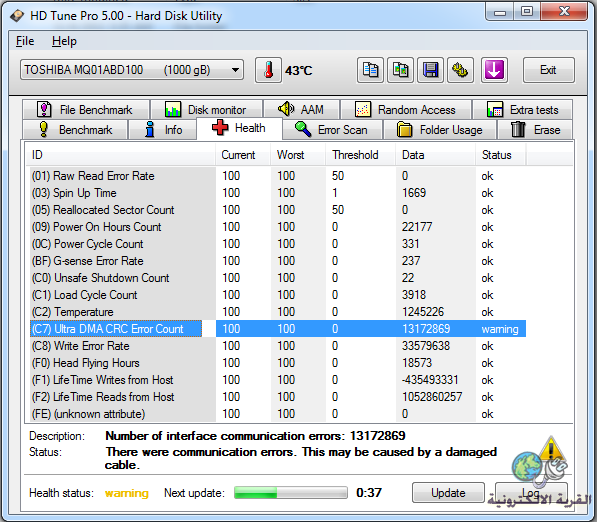Select the (C1) Load Cycle Count row
This screenshot has height=522, width=597.
coord(278,295)
